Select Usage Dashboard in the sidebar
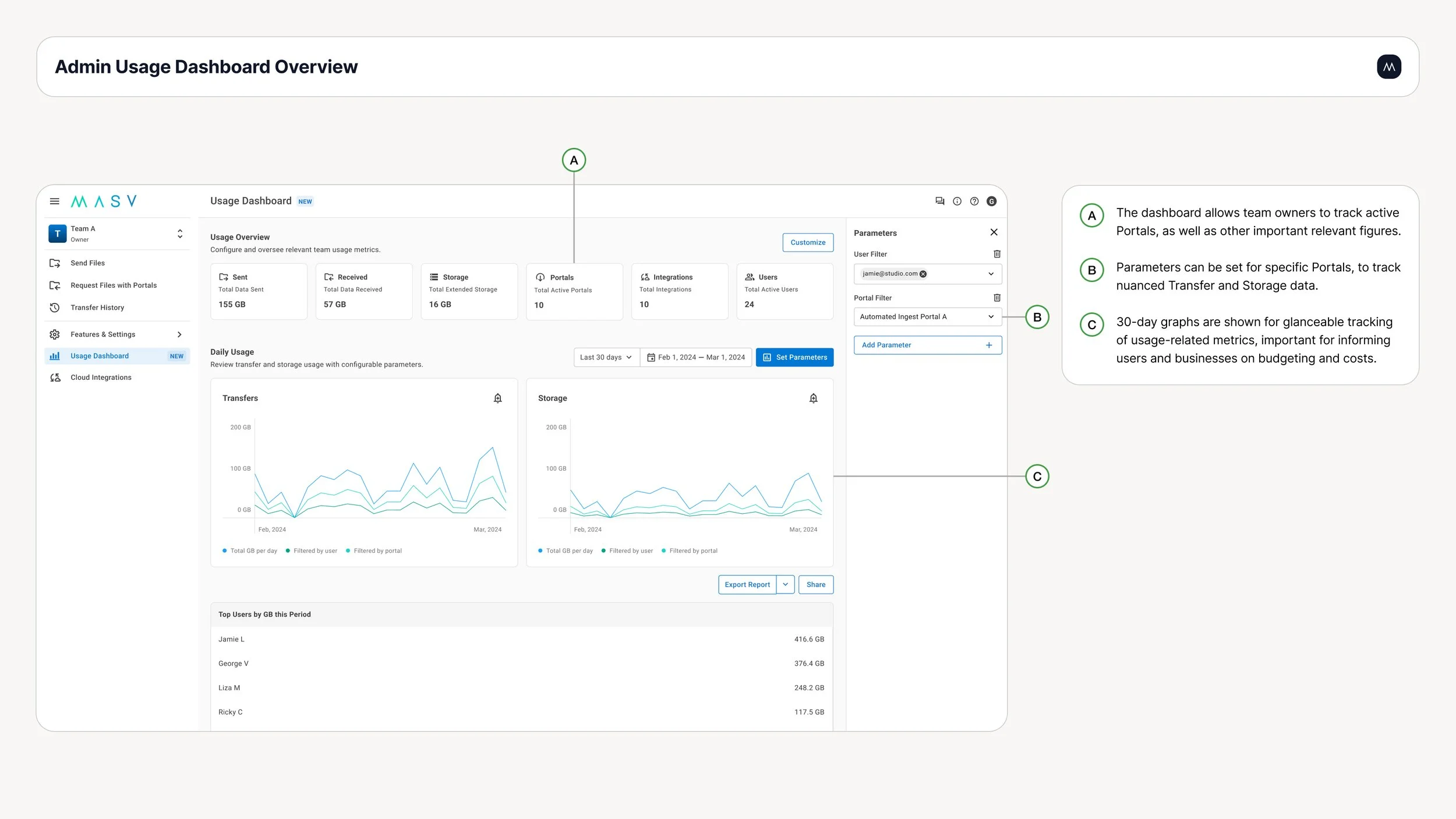Image resolution: width=1456 pixels, height=819 pixels. point(100,356)
